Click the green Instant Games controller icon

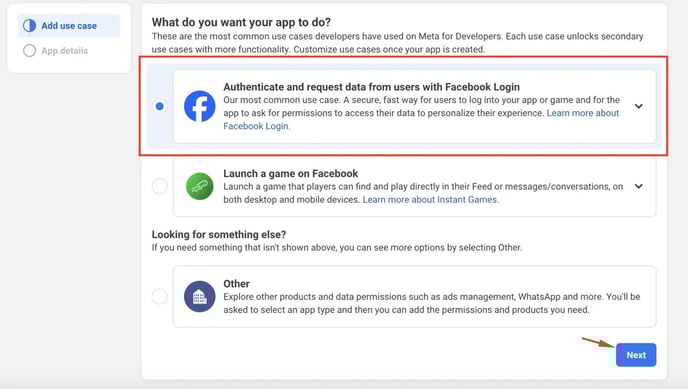200,186
